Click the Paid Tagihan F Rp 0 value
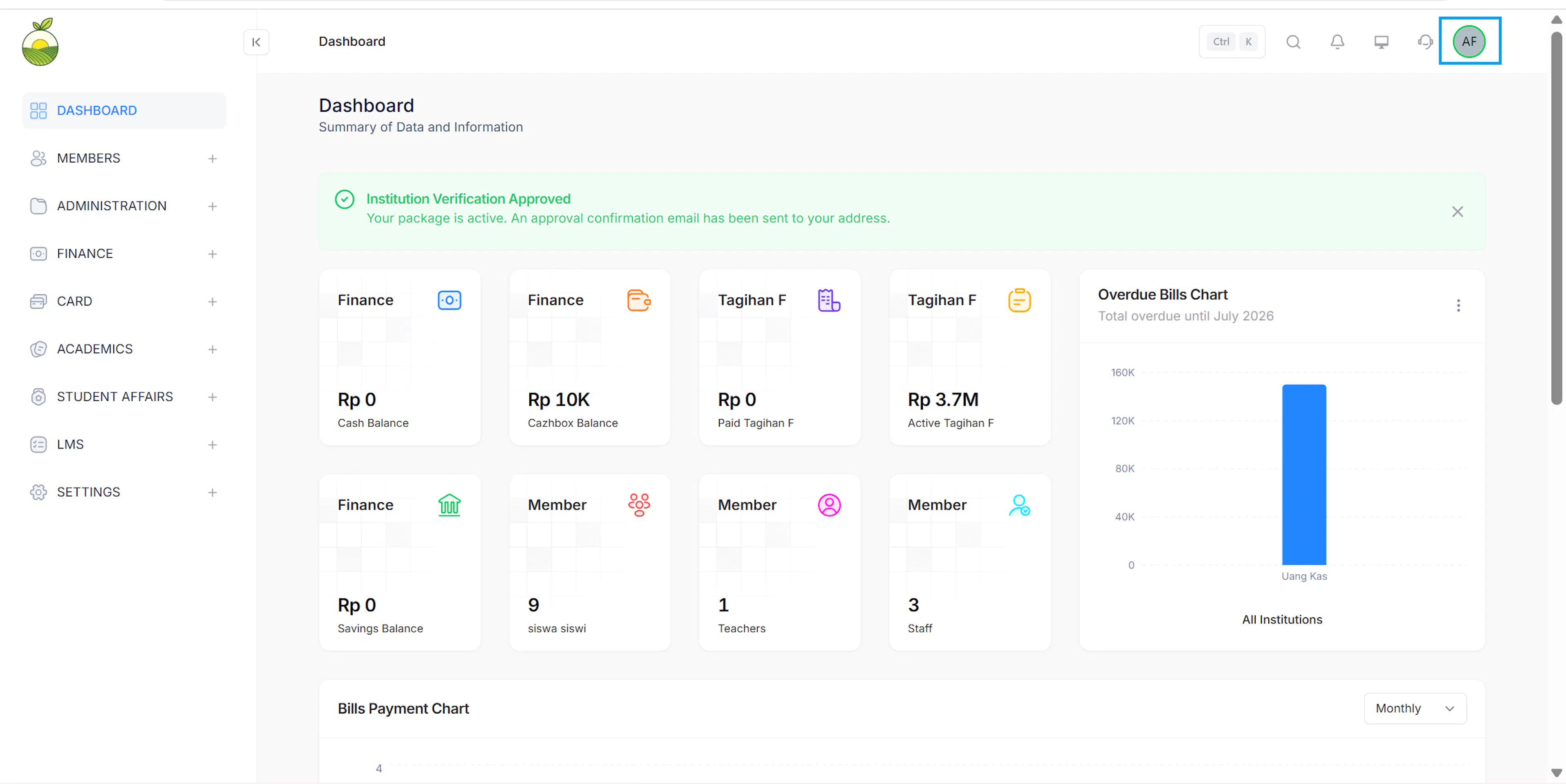This screenshot has height=784, width=1566. pyautogui.click(x=736, y=400)
